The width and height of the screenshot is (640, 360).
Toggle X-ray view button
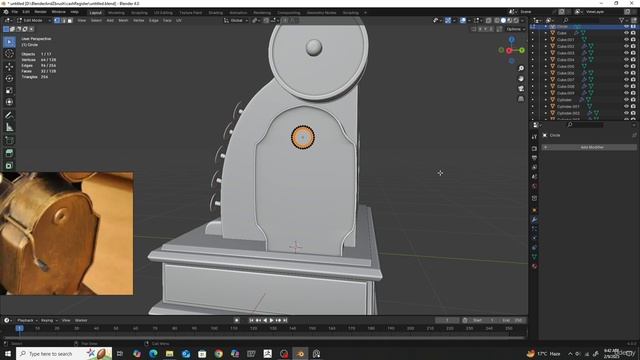[489, 20]
